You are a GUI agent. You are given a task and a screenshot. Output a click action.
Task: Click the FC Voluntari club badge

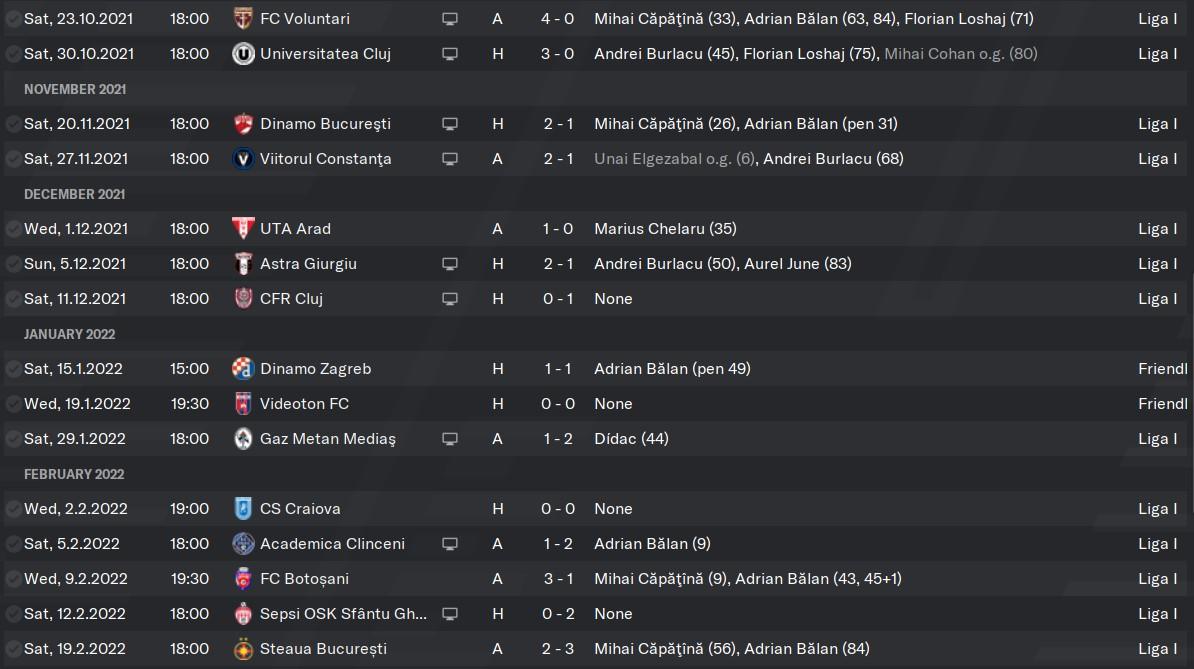(243, 18)
